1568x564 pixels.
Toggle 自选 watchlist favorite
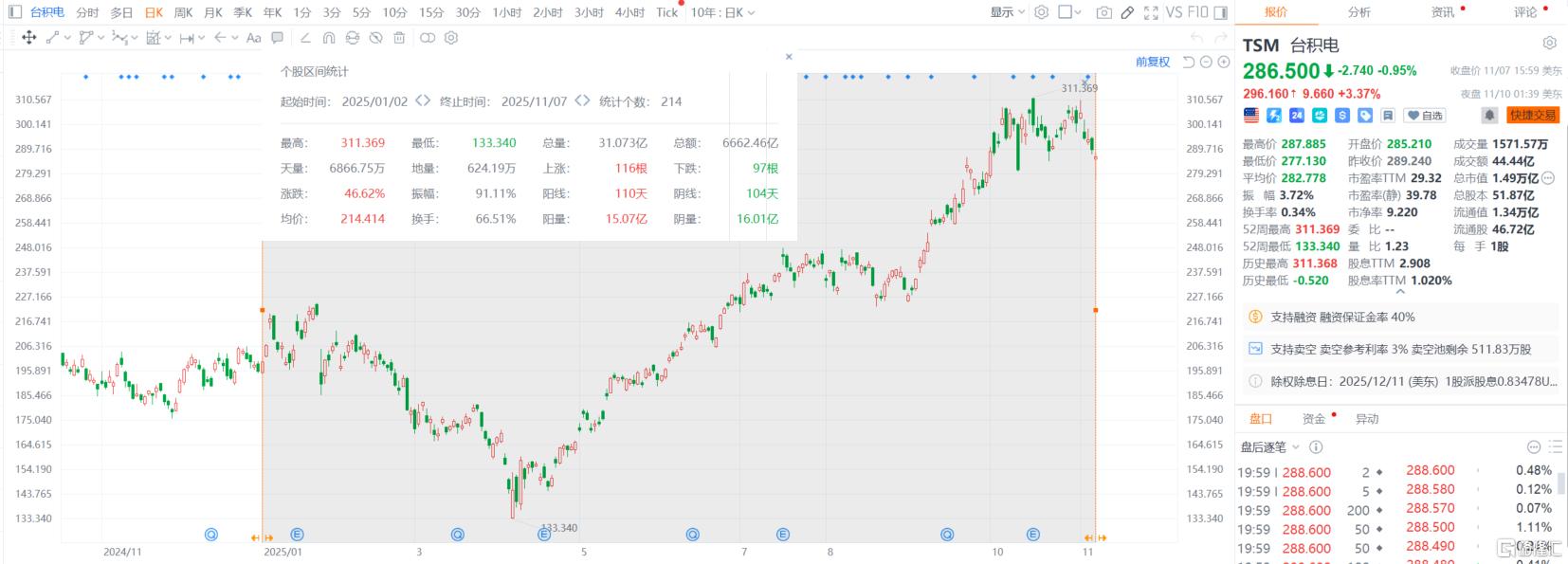coord(1425,115)
